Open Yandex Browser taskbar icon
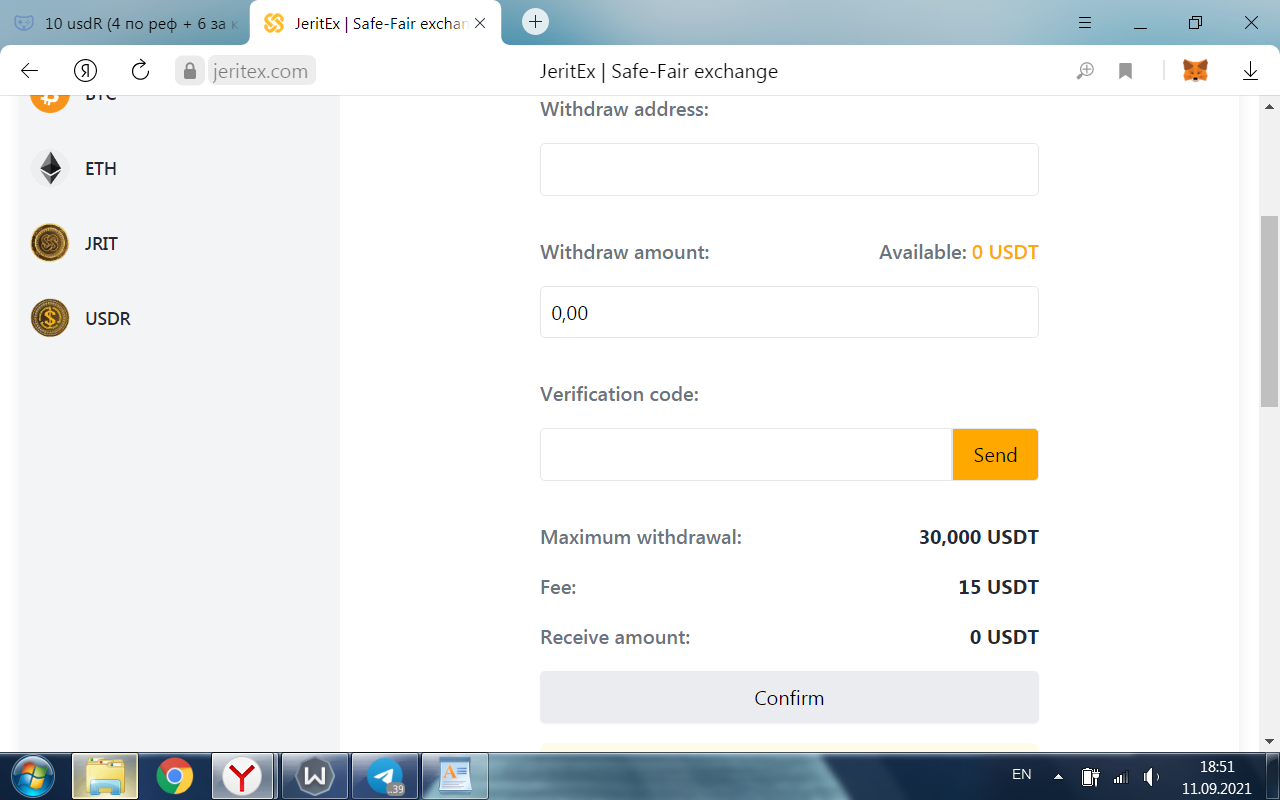This screenshot has height=800, width=1280. 242,775
